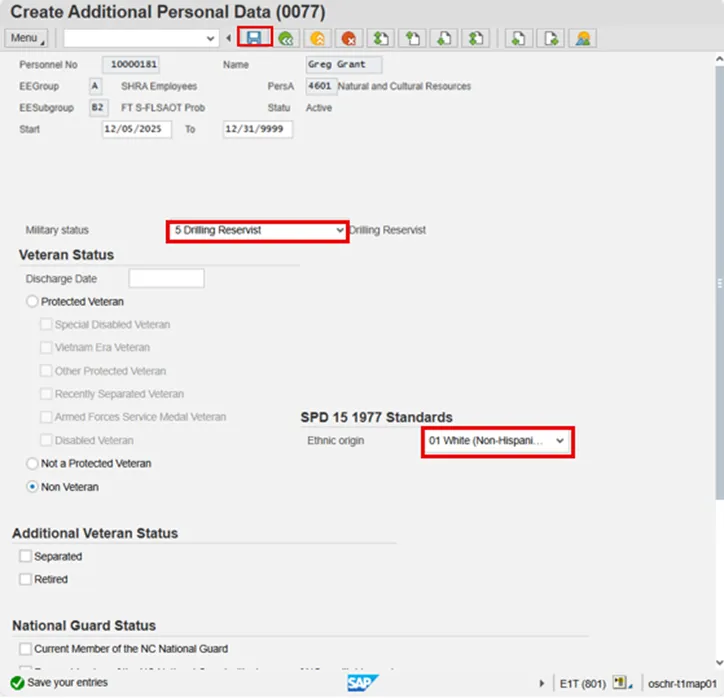Click the E1T (801) system text
The image size is (724, 698).
pyautogui.click(x=583, y=683)
